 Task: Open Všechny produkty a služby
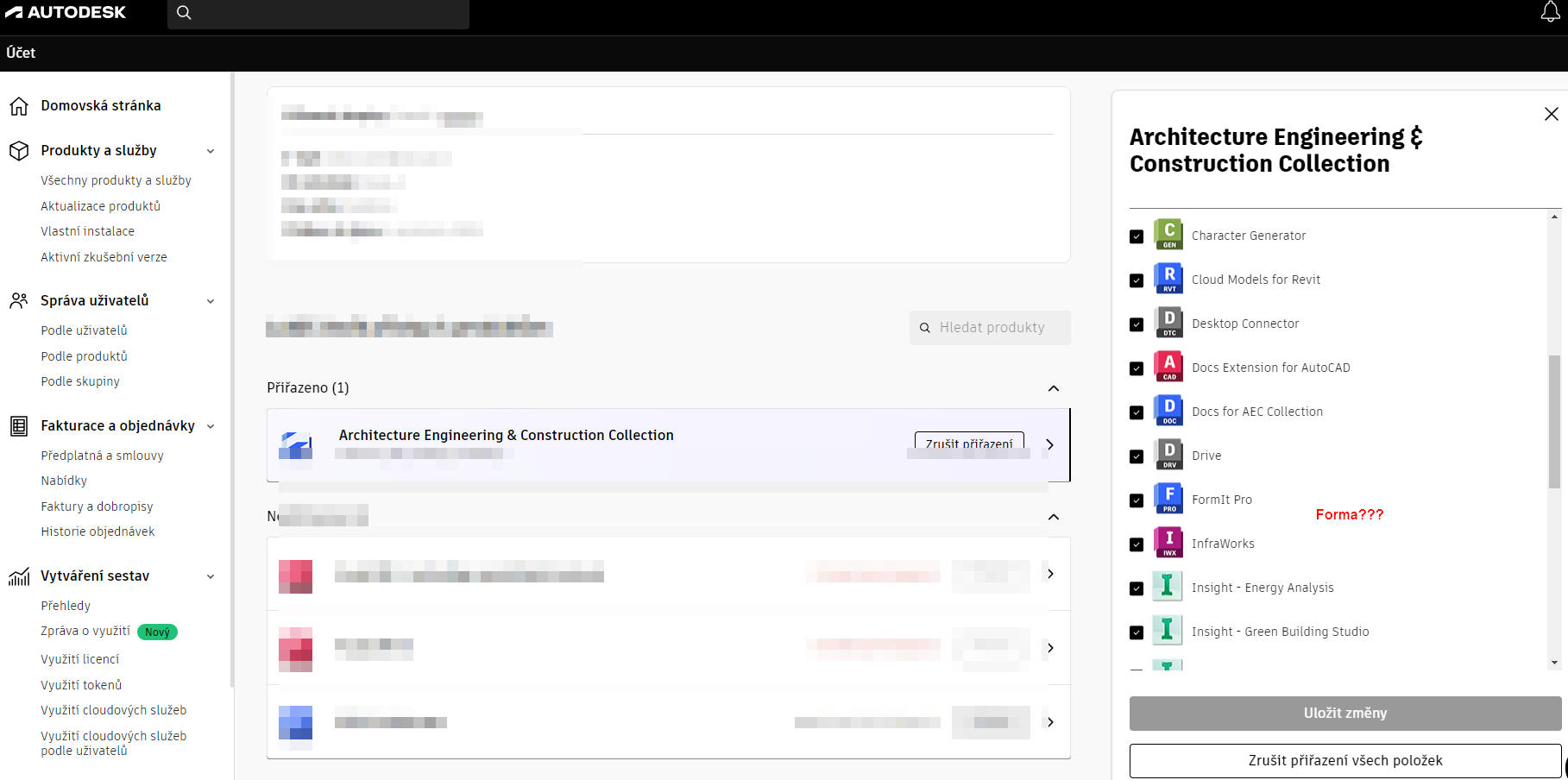116,180
